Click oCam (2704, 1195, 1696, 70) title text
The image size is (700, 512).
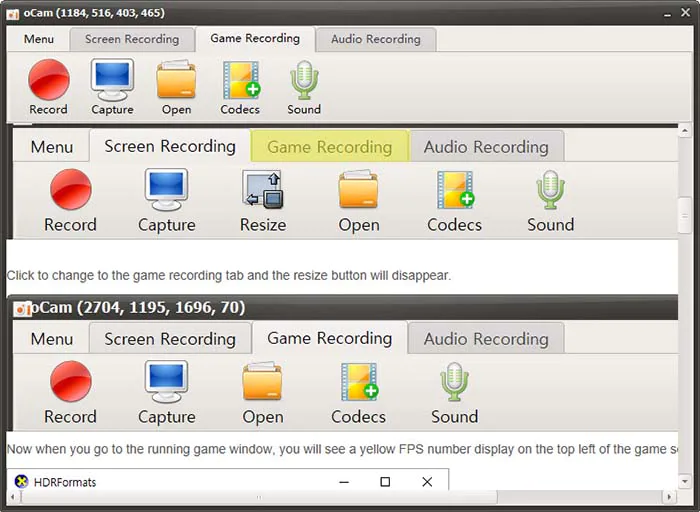click(138, 308)
